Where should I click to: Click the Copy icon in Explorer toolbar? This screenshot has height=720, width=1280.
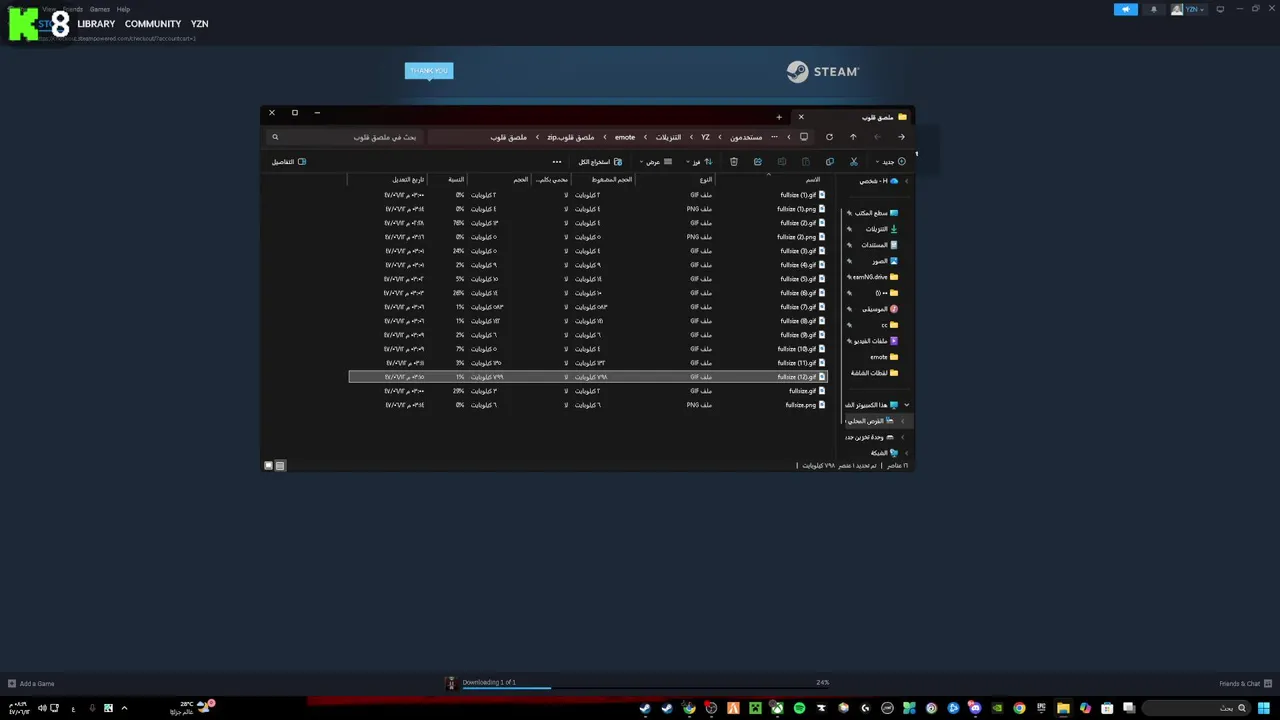829,161
